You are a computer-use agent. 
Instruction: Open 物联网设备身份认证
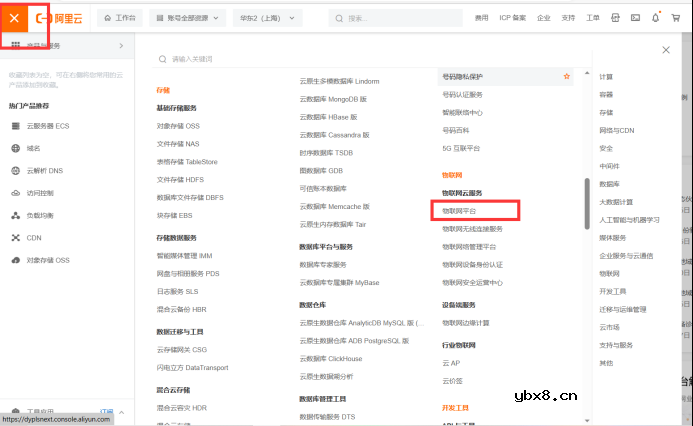tap(472, 265)
